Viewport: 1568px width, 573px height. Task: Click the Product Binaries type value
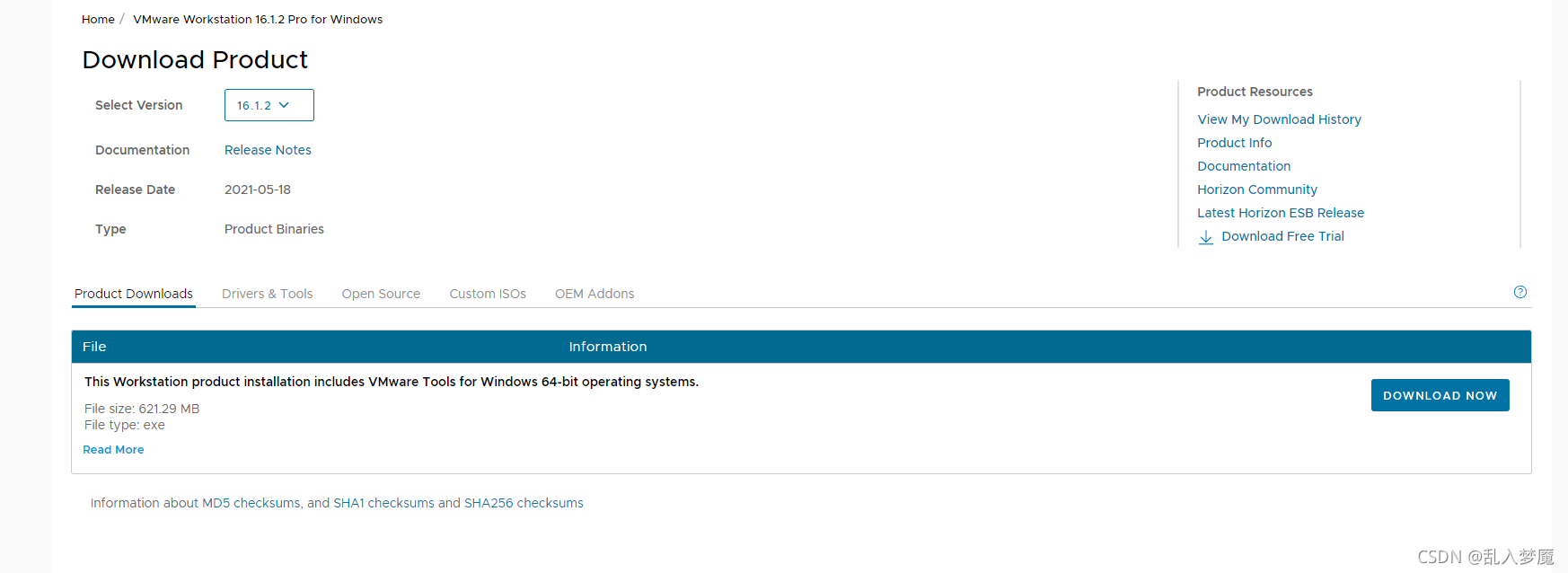274,229
